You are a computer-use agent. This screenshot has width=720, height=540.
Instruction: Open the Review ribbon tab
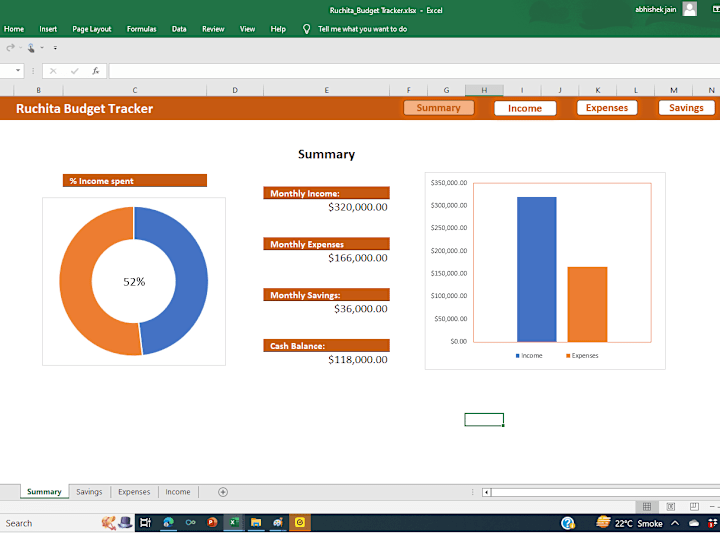coord(213,29)
